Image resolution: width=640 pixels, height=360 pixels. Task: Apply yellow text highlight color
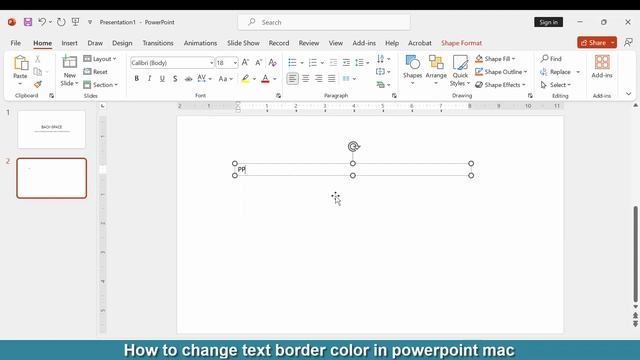point(245,78)
